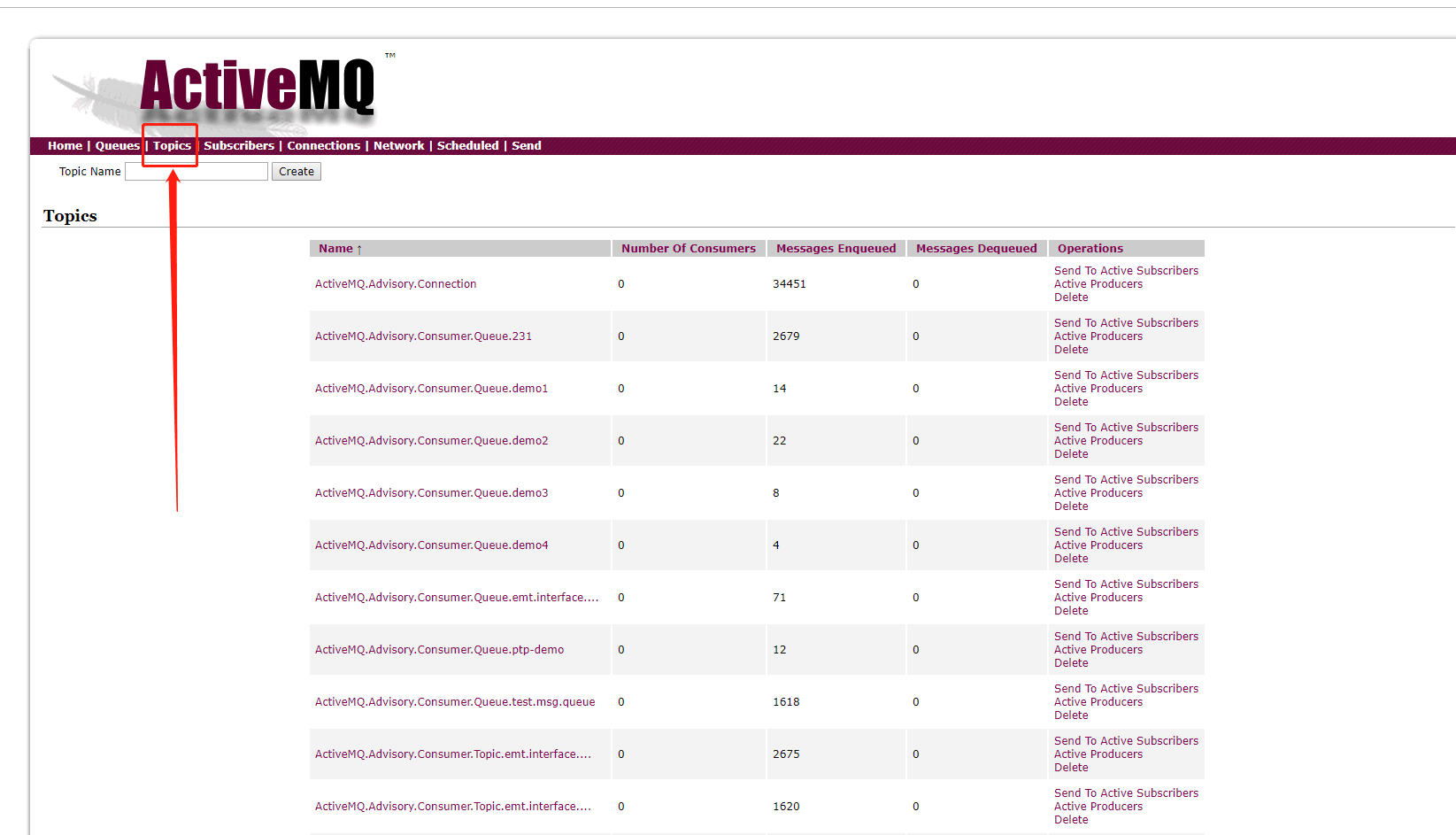1456x835 pixels.
Task: Open the Subscribers page
Action: 238,145
